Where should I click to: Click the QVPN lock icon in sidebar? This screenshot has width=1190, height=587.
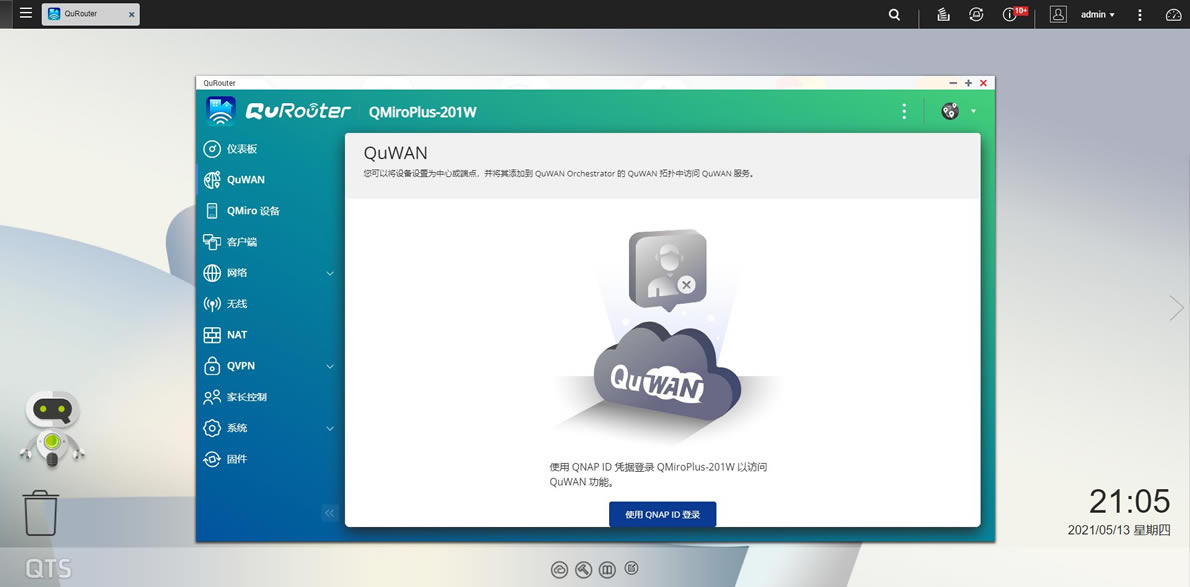pyautogui.click(x=212, y=366)
